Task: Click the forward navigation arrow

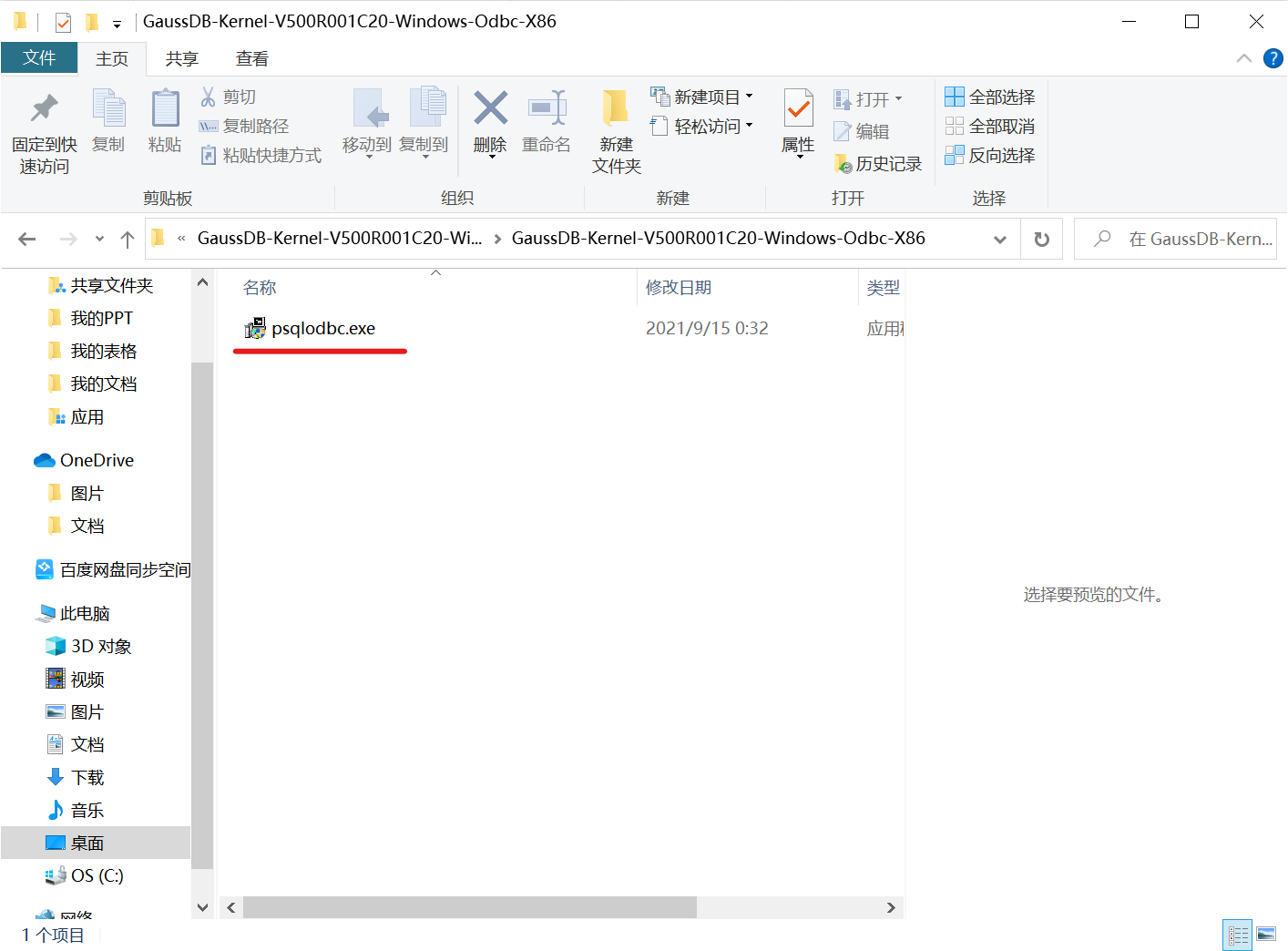Action: click(68, 239)
